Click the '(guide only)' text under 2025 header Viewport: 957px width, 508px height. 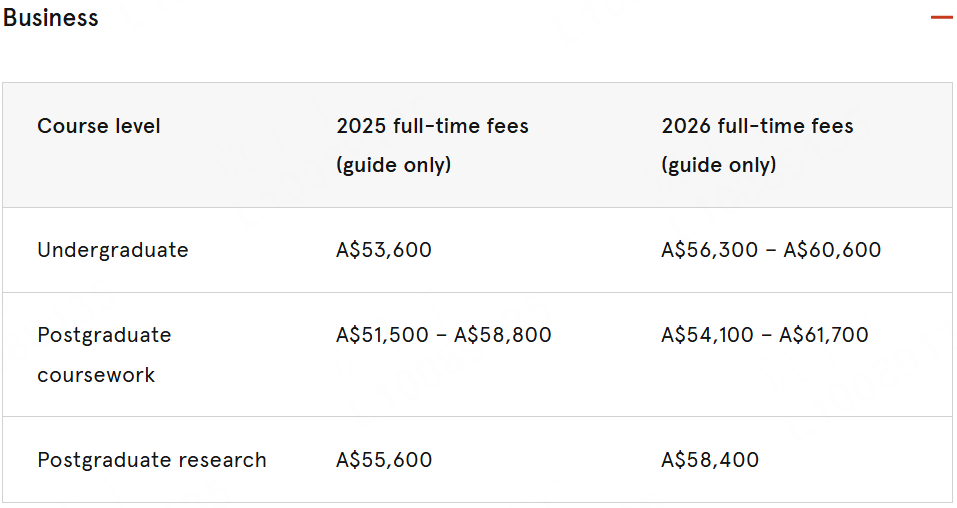[394, 165]
